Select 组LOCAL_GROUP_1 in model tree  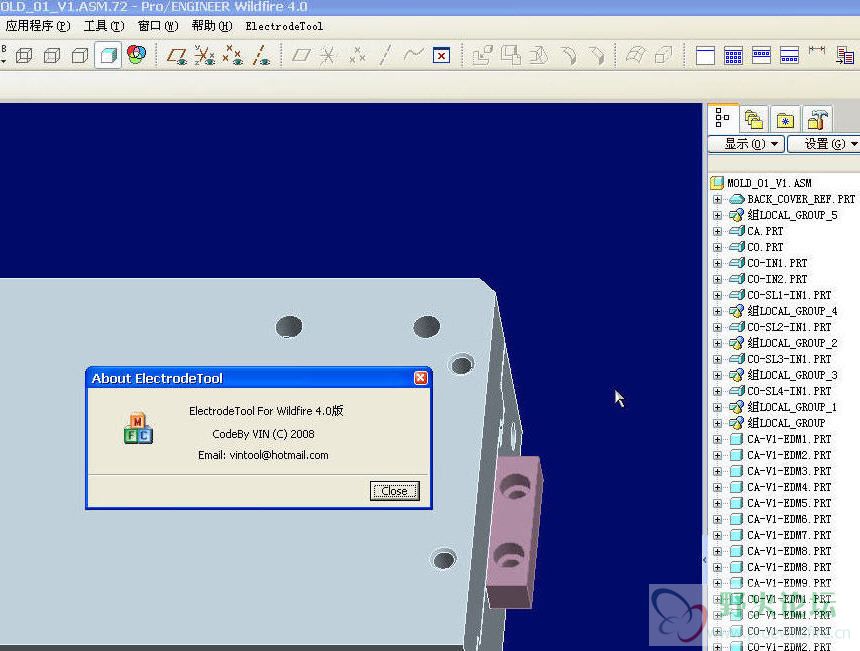[792, 407]
